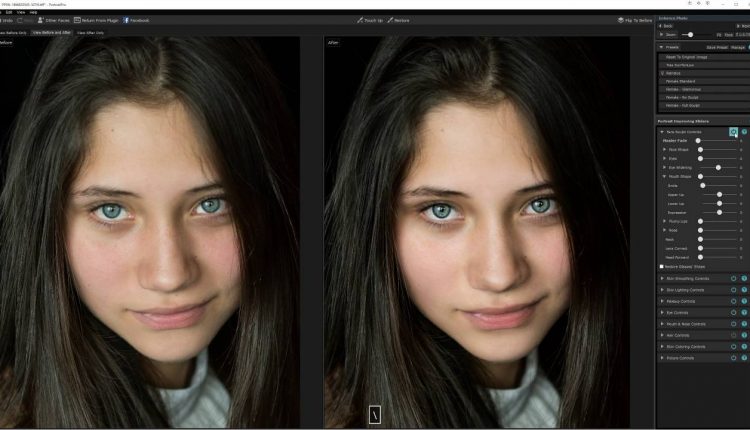The height and width of the screenshot is (430, 750).
Task: Select the Female - Glamorous preset
Action: pos(704,89)
